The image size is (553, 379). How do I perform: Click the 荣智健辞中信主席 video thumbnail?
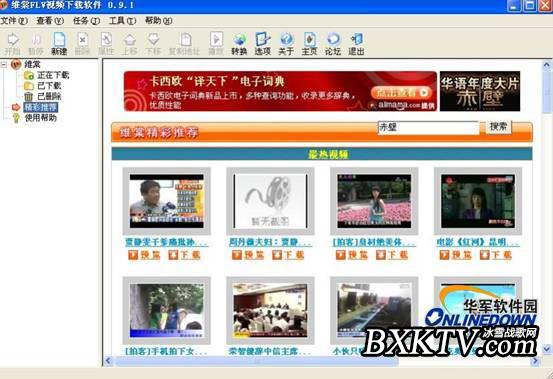[x=270, y=310]
